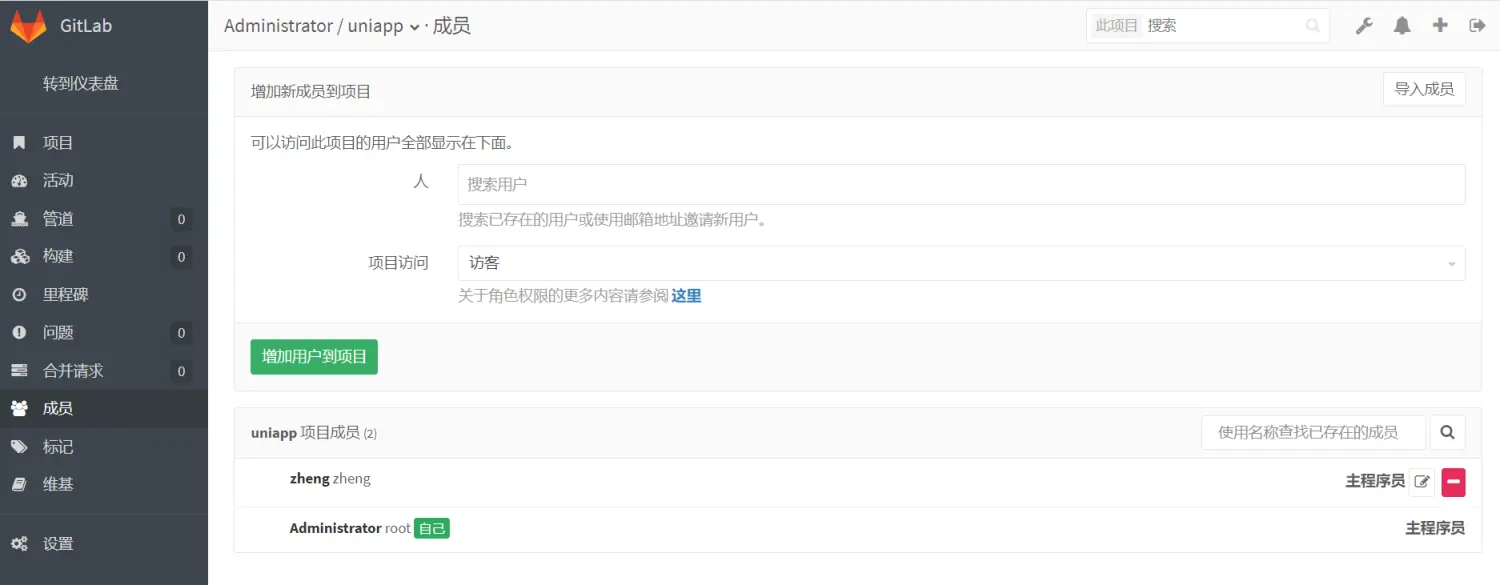Screen dimensions: 1500x585
Task: Open notifications bell icon
Action: (1402, 26)
